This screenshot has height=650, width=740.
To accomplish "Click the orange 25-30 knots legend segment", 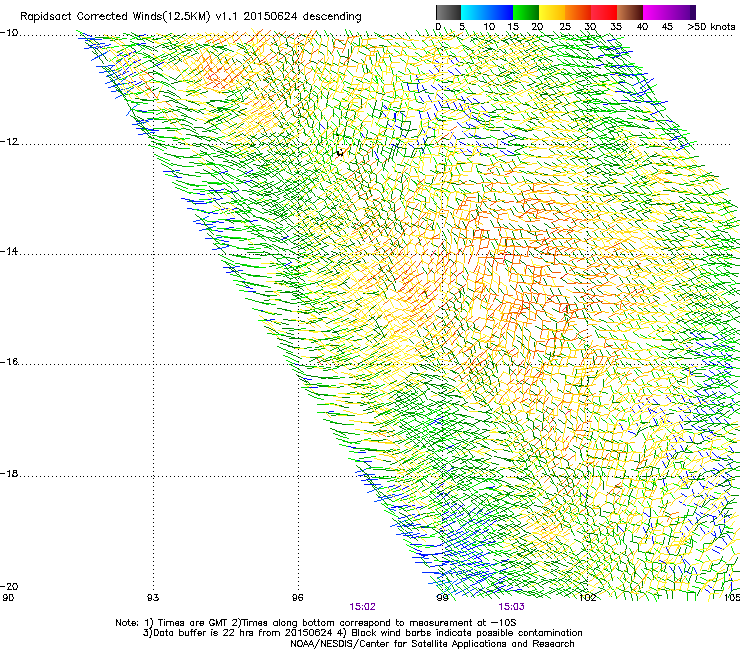I will pos(578,12).
